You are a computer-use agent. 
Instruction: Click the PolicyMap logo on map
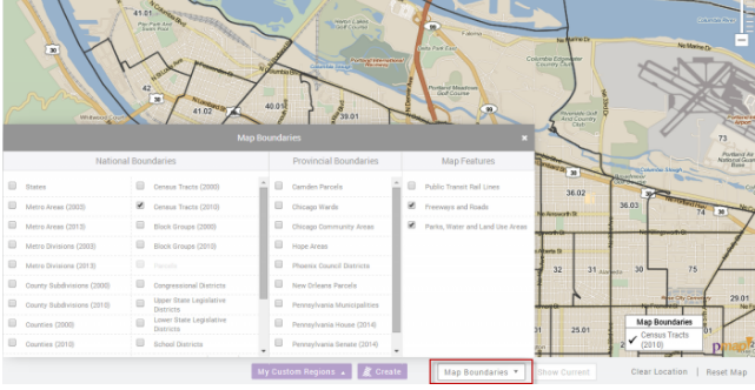click(x=731, y=345)
